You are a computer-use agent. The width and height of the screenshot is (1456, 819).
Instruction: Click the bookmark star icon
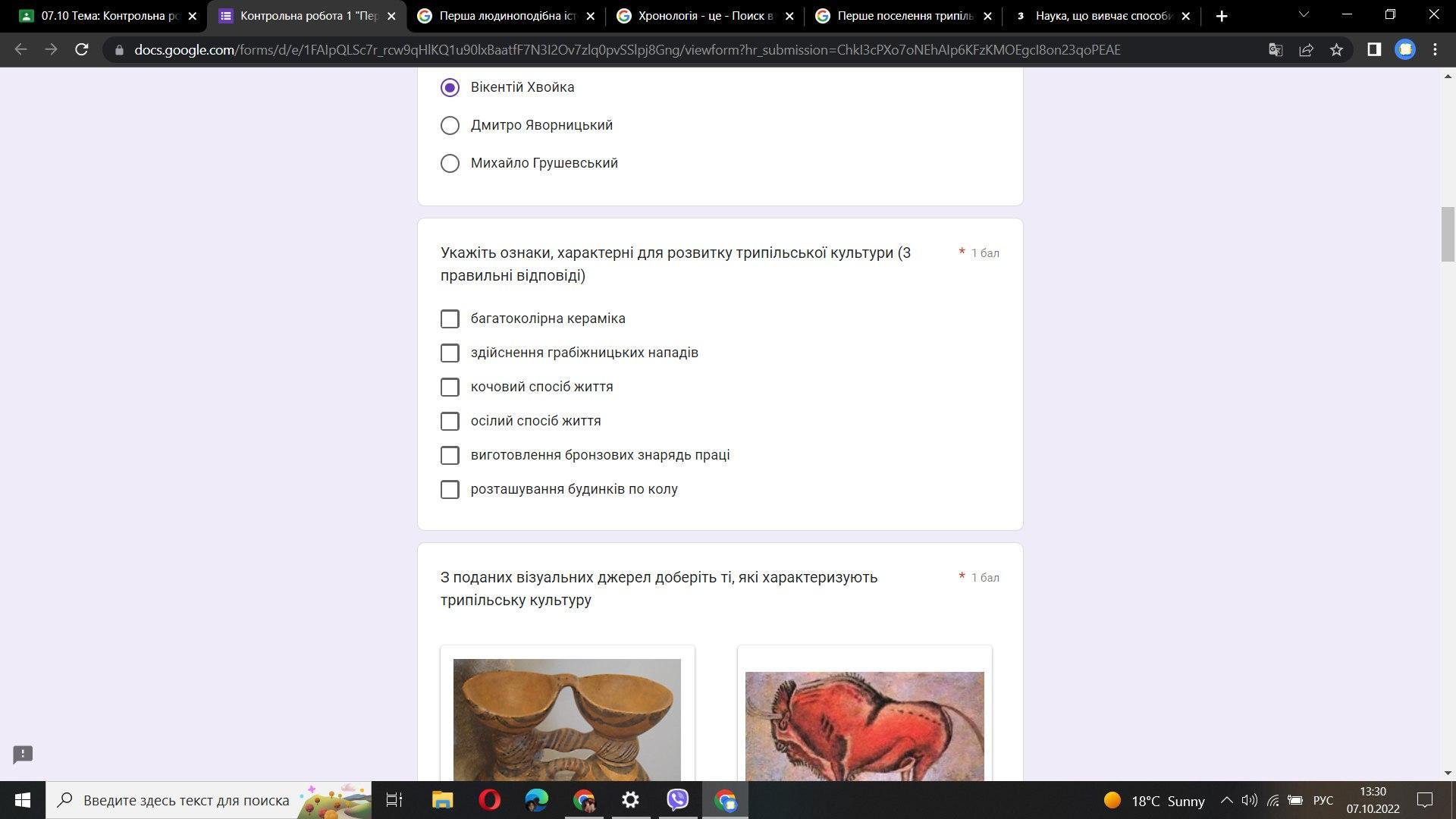[1336, 50]
